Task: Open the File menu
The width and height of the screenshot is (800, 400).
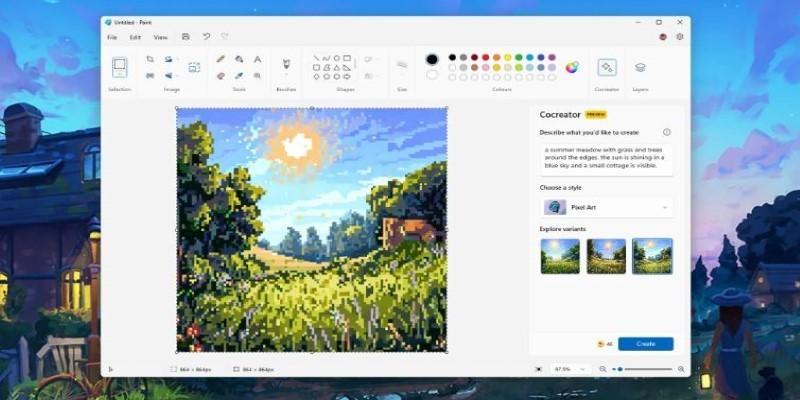Action: pos(113,37)
